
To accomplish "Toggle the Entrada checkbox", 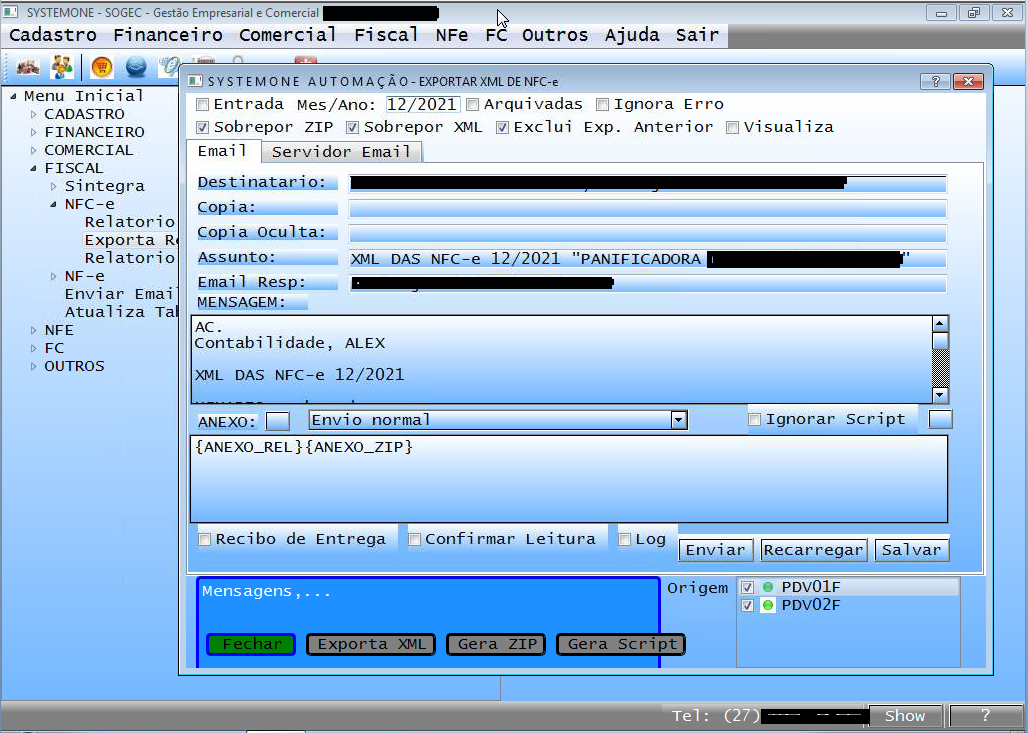I will pyautogui.click(x=203, y=104).
